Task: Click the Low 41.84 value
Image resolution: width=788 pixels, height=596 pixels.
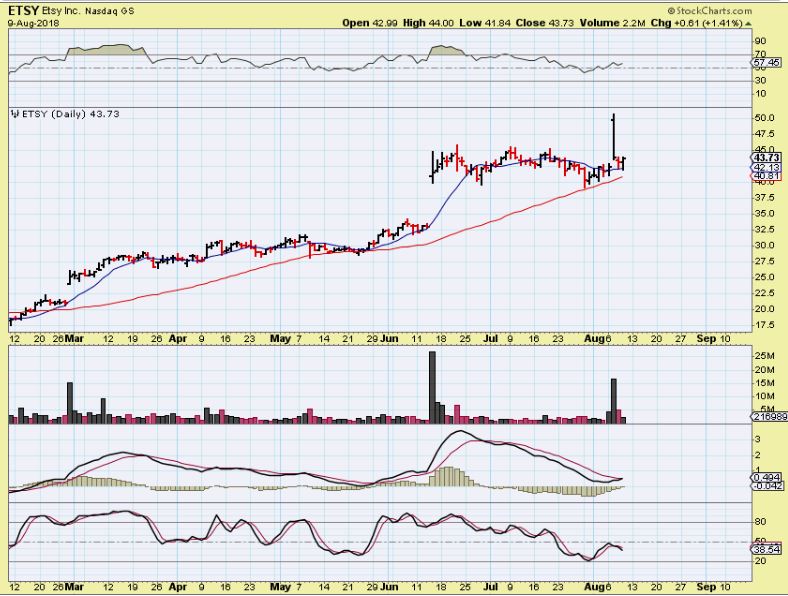Action: coord(484,23)
